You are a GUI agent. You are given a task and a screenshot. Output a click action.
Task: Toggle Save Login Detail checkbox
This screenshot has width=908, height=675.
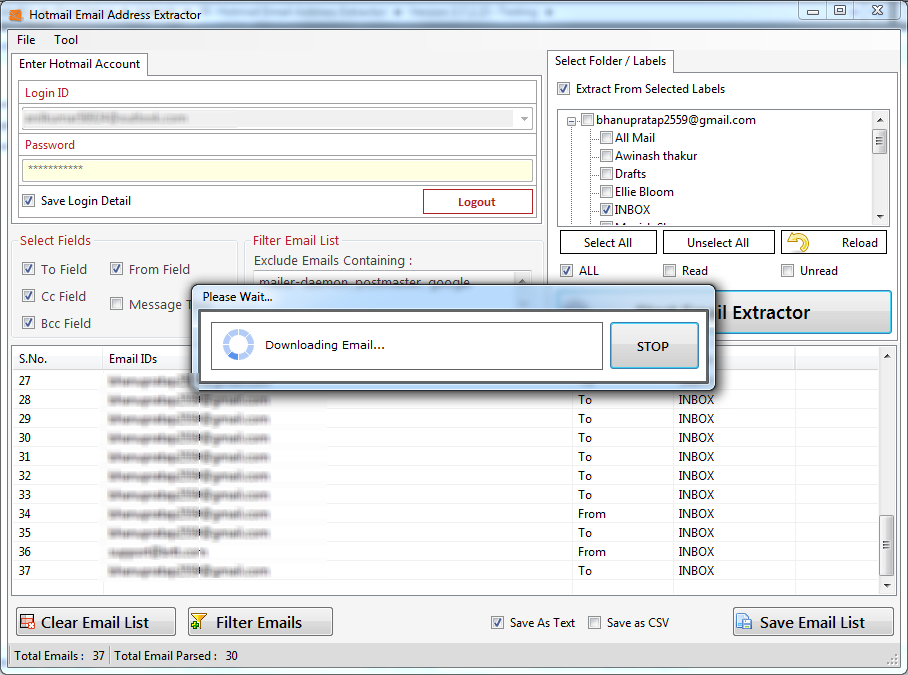click(28, 201)
